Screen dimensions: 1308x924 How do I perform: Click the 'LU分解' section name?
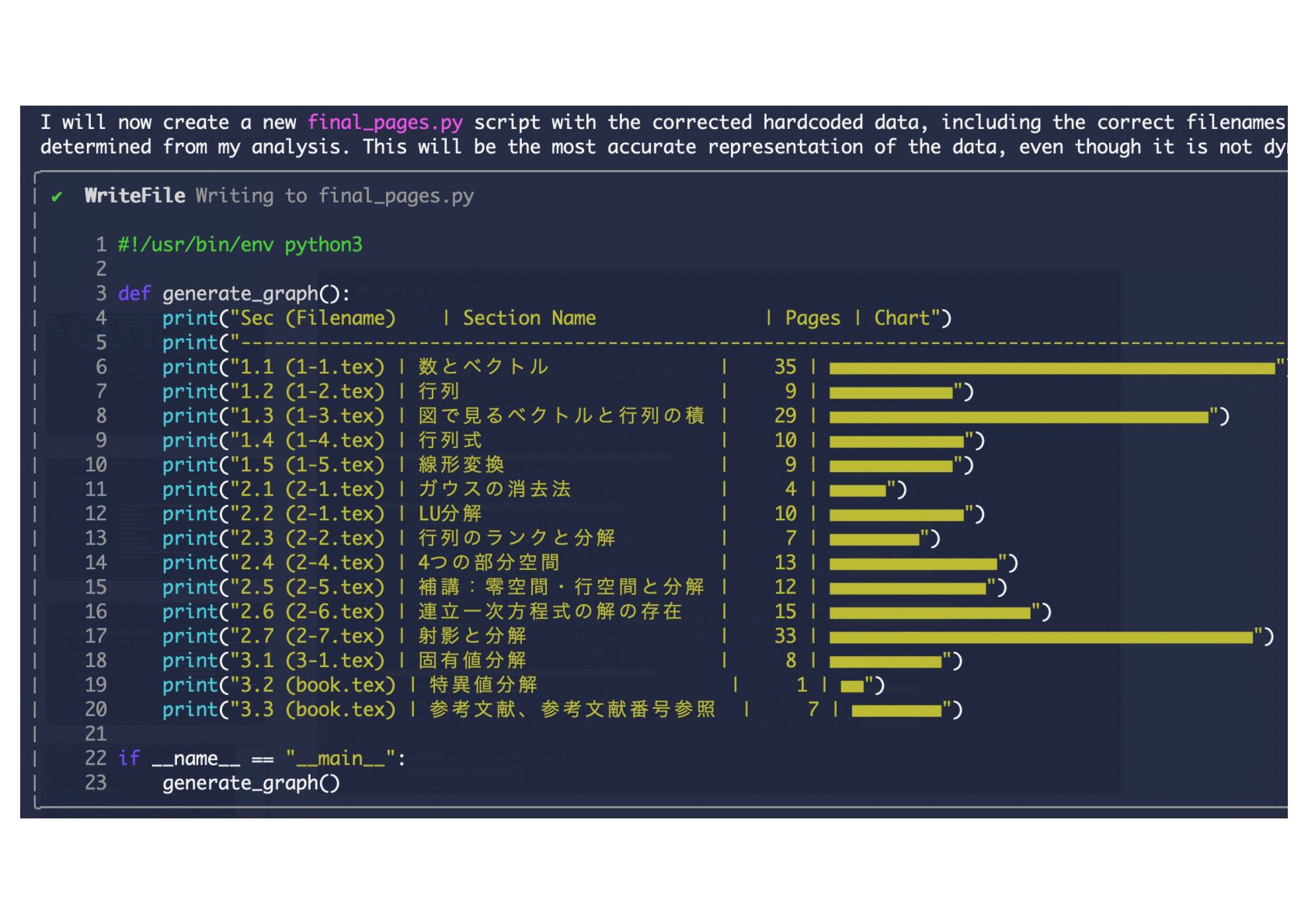coord(450,514)
